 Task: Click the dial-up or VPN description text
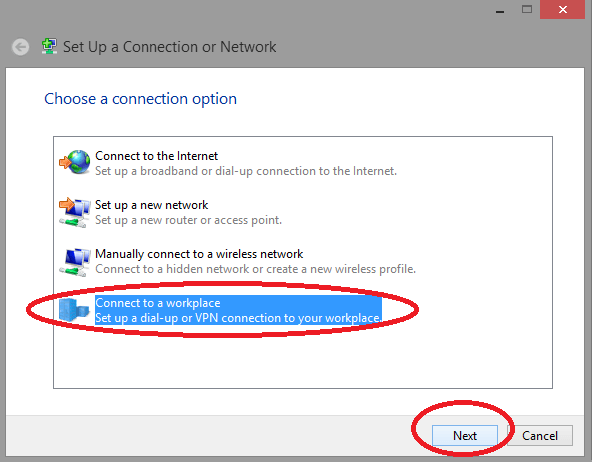pos(238,318)
